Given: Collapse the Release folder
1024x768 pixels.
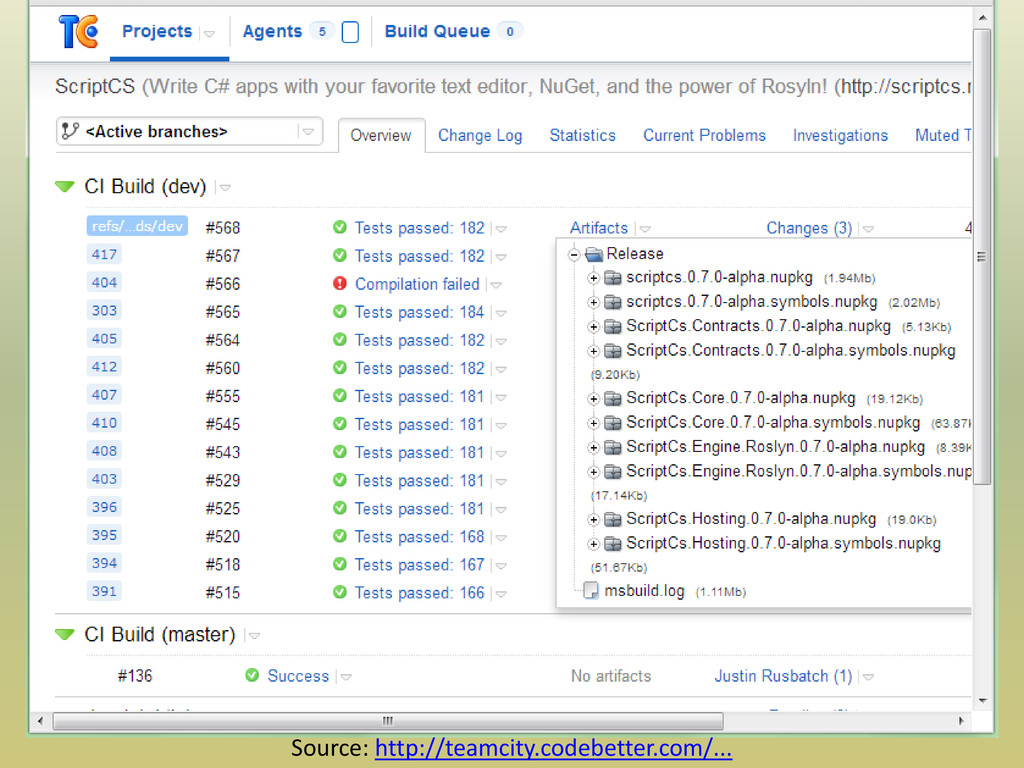Looking at the screenshot, I should point(574,254).
